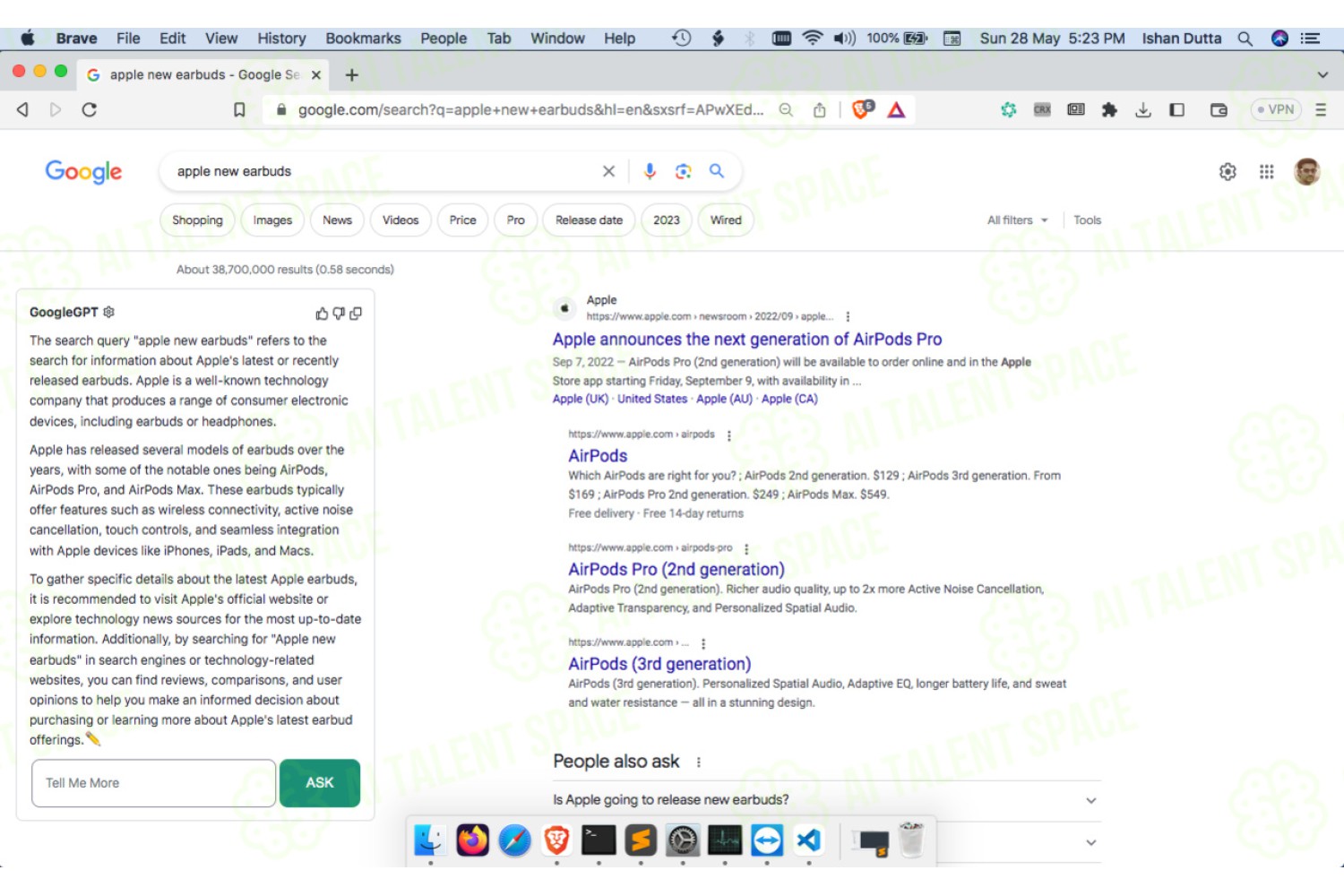This screenshot has height=896, width=1344.
Task: Open People also ask options menu
Action: (x=699, y=762)
